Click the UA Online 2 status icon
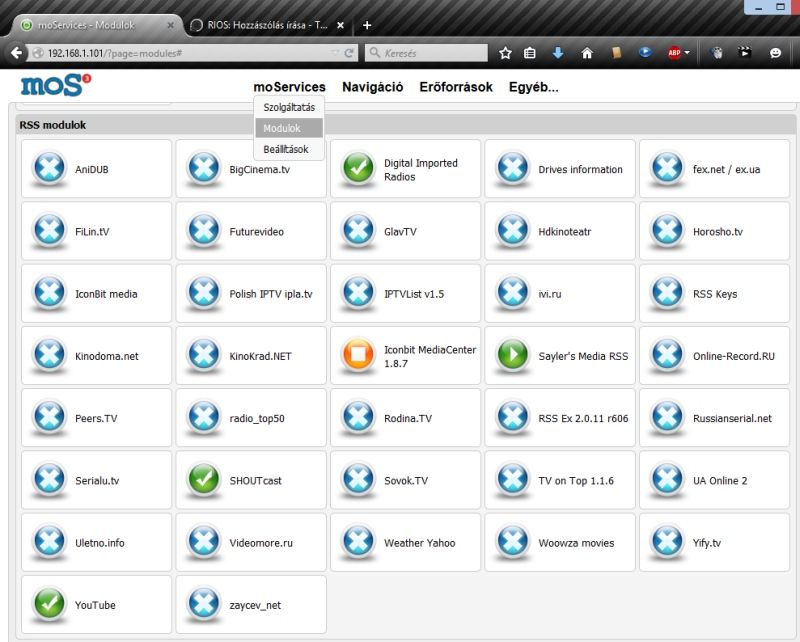This screenshot has height=642, width=800. tap(667, 478)
